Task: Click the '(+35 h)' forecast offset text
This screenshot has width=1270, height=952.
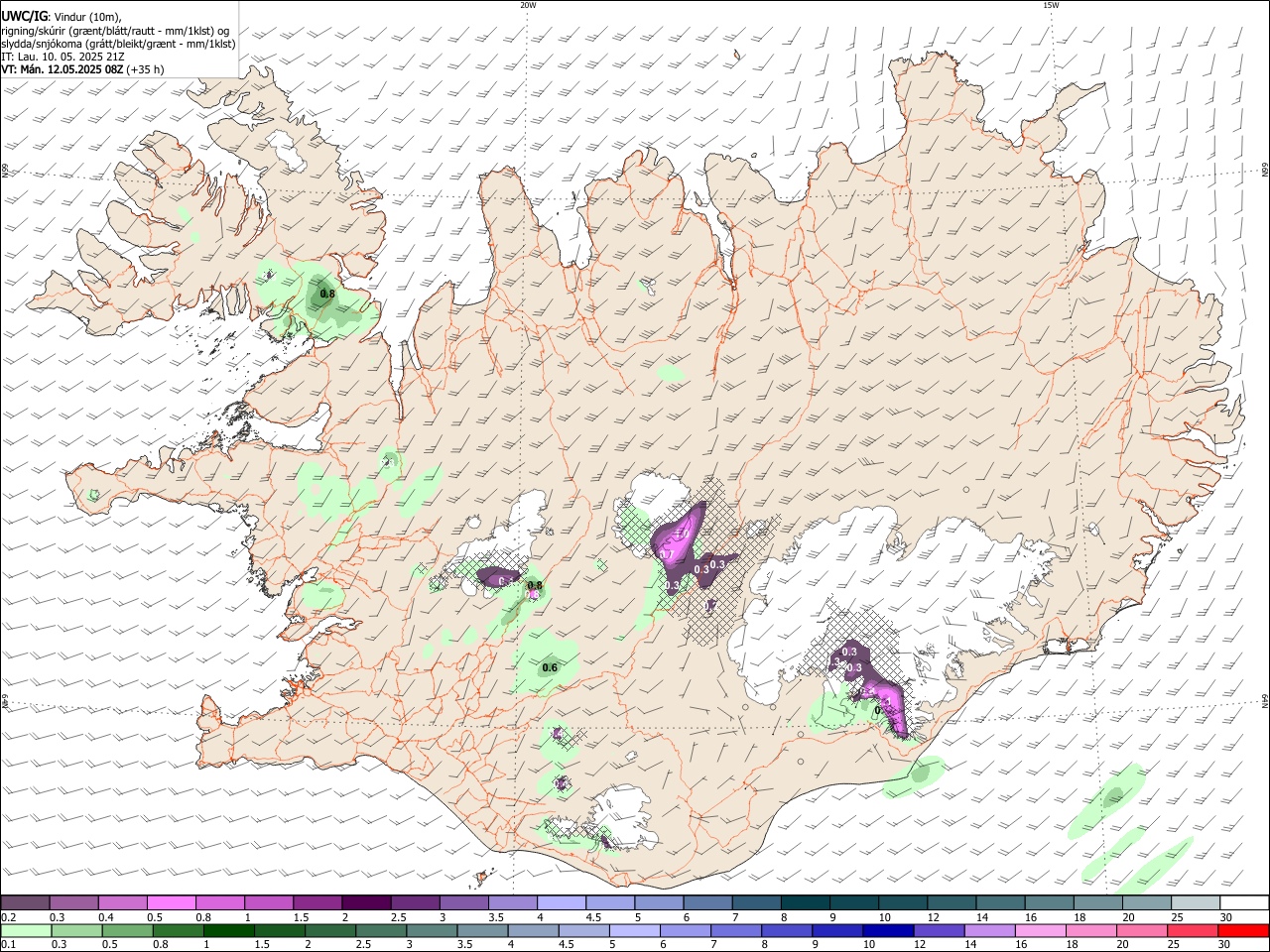Action: point(145,69)
